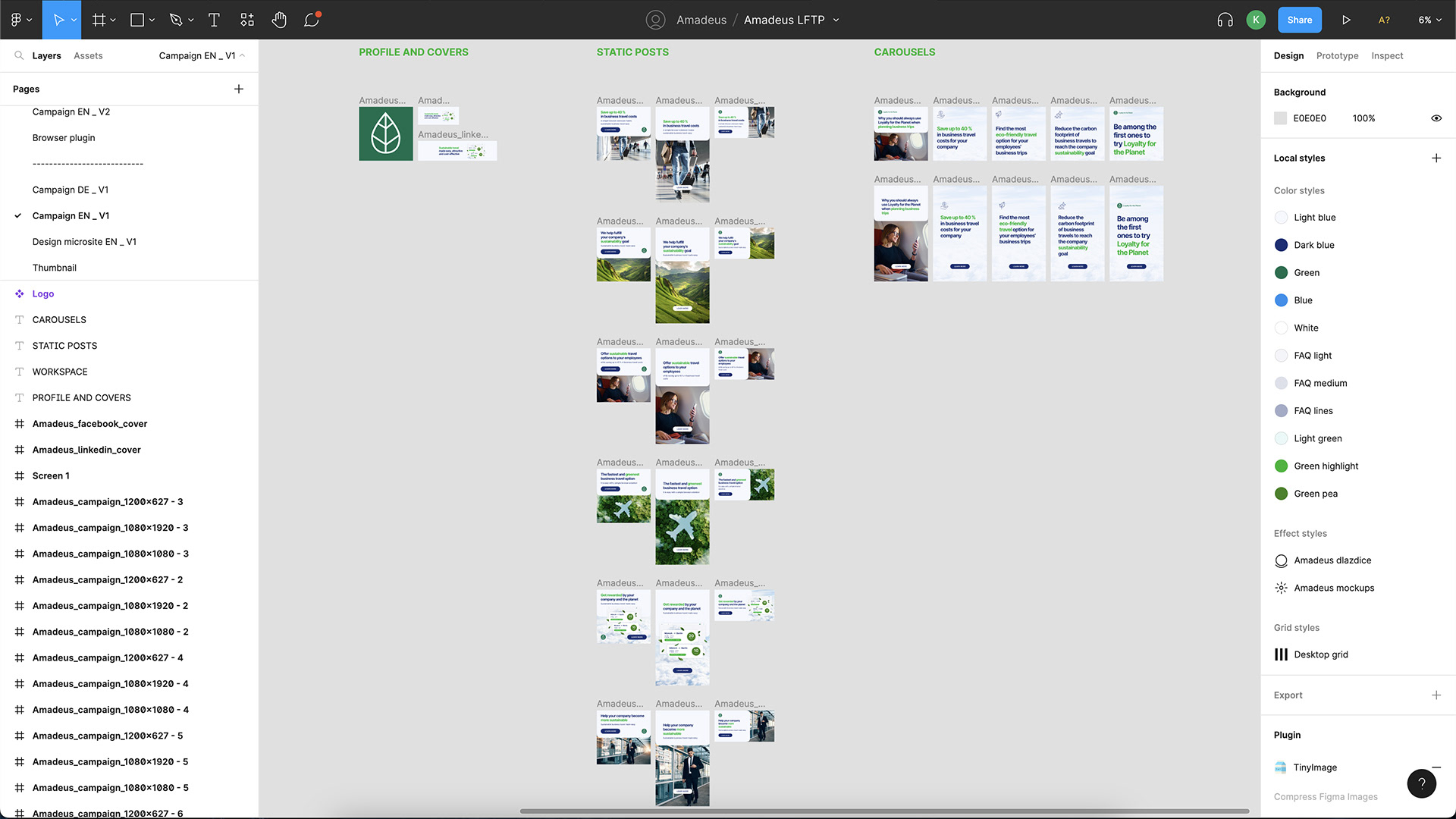The width and height of the screenshot is (1456, 819).
Task: Click the Dark blue color style swatch
Action: click(x=1281, y=245)
